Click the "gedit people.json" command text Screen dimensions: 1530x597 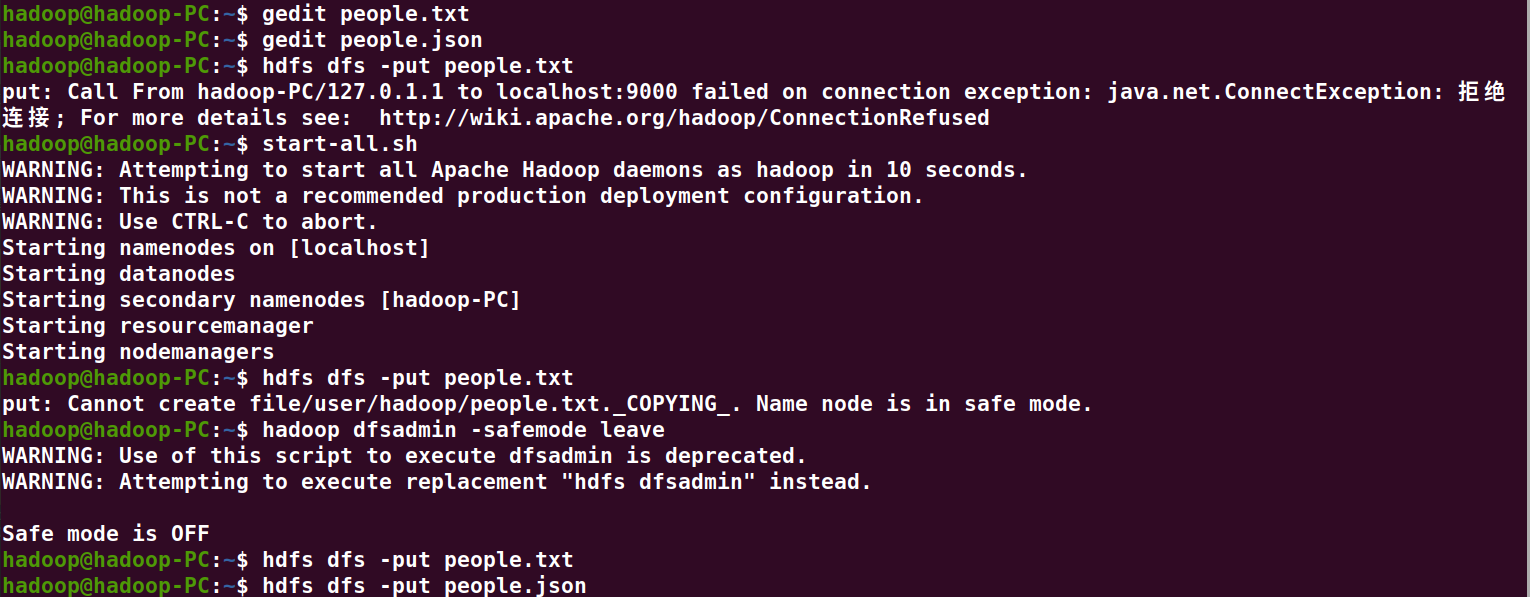coord(372,40)
